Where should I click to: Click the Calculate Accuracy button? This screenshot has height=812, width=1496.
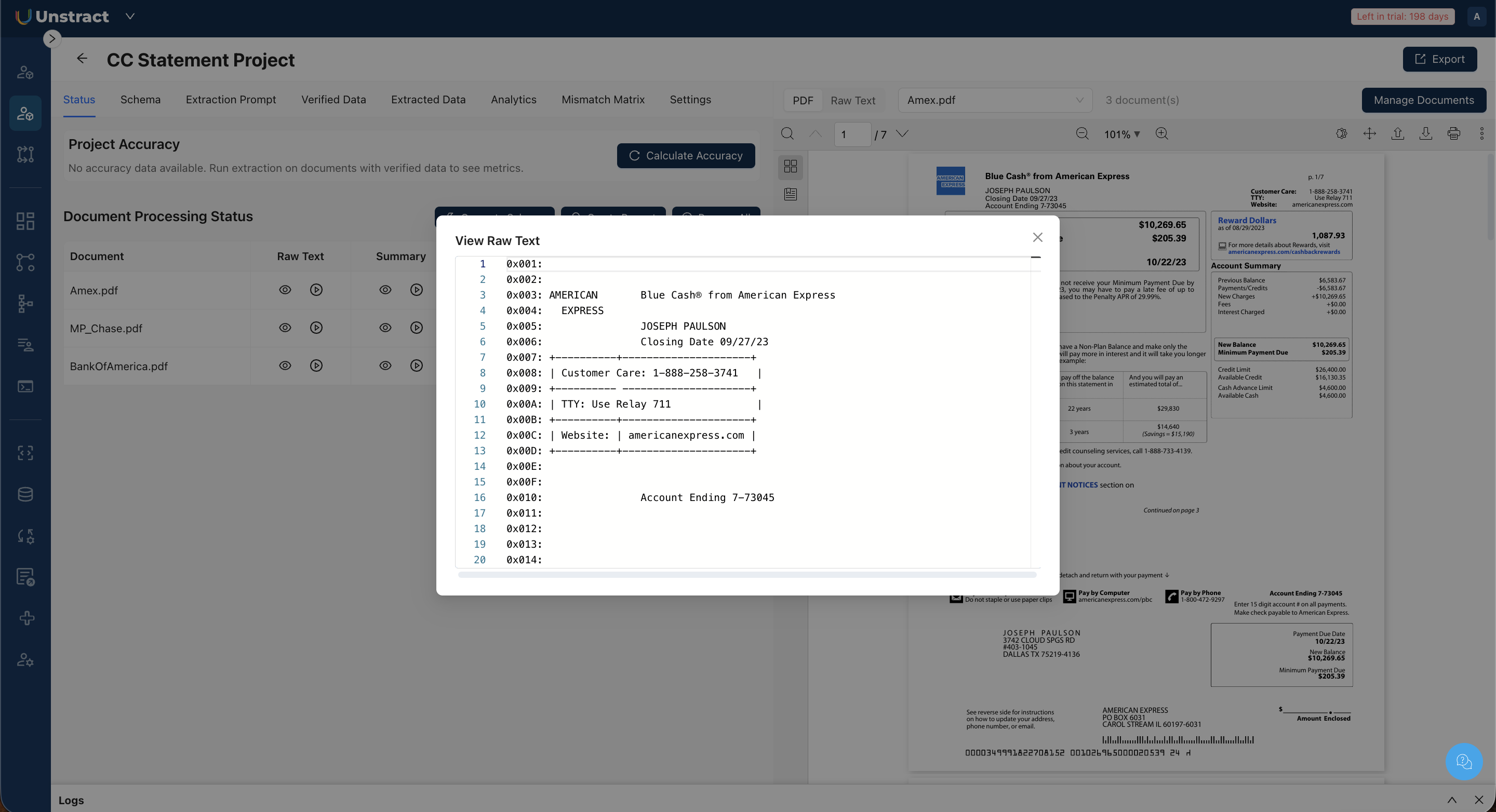pyautogui.click(x=685, y=156)
